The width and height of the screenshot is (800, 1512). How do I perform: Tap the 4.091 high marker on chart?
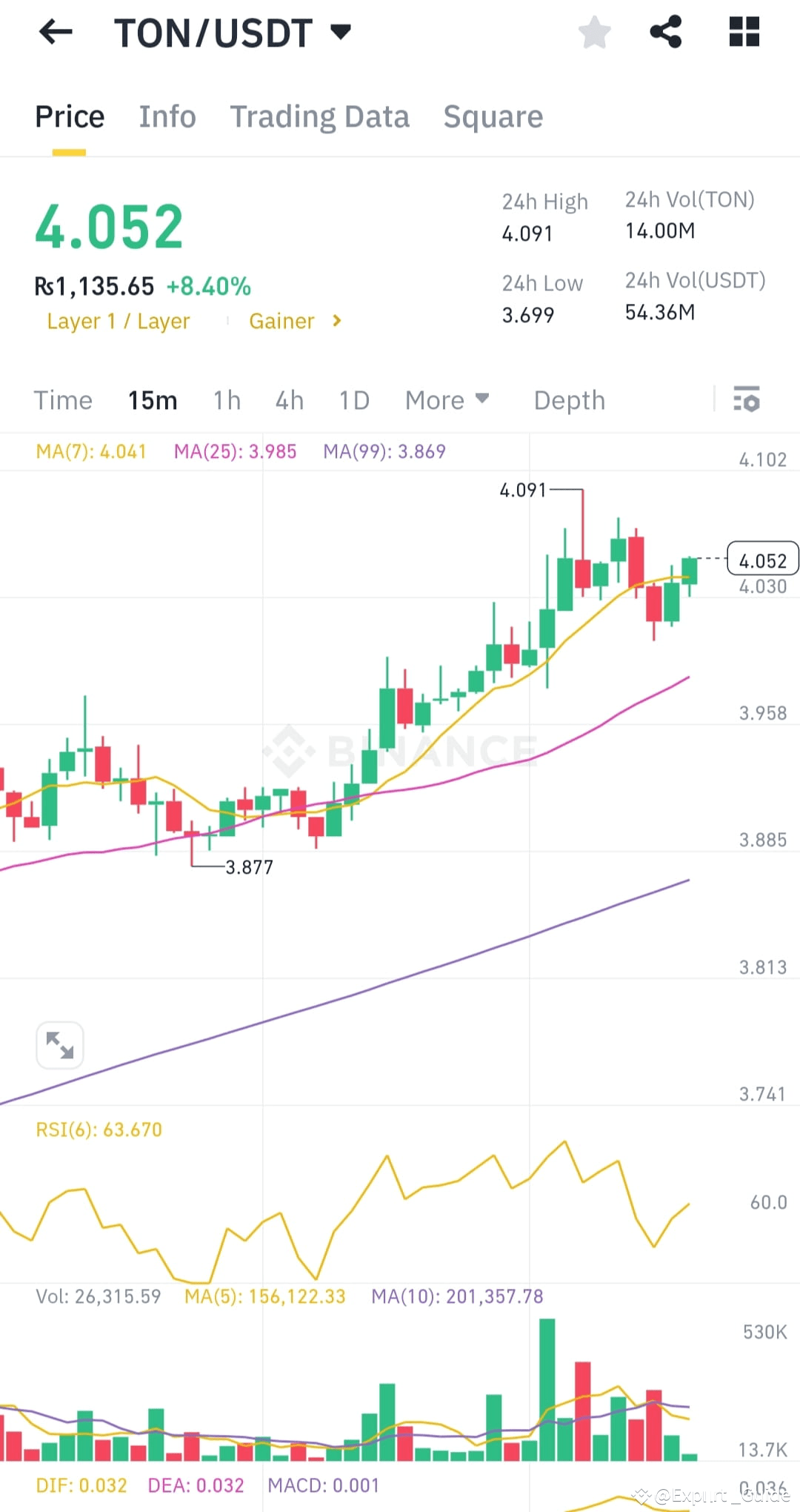point(523,490)
